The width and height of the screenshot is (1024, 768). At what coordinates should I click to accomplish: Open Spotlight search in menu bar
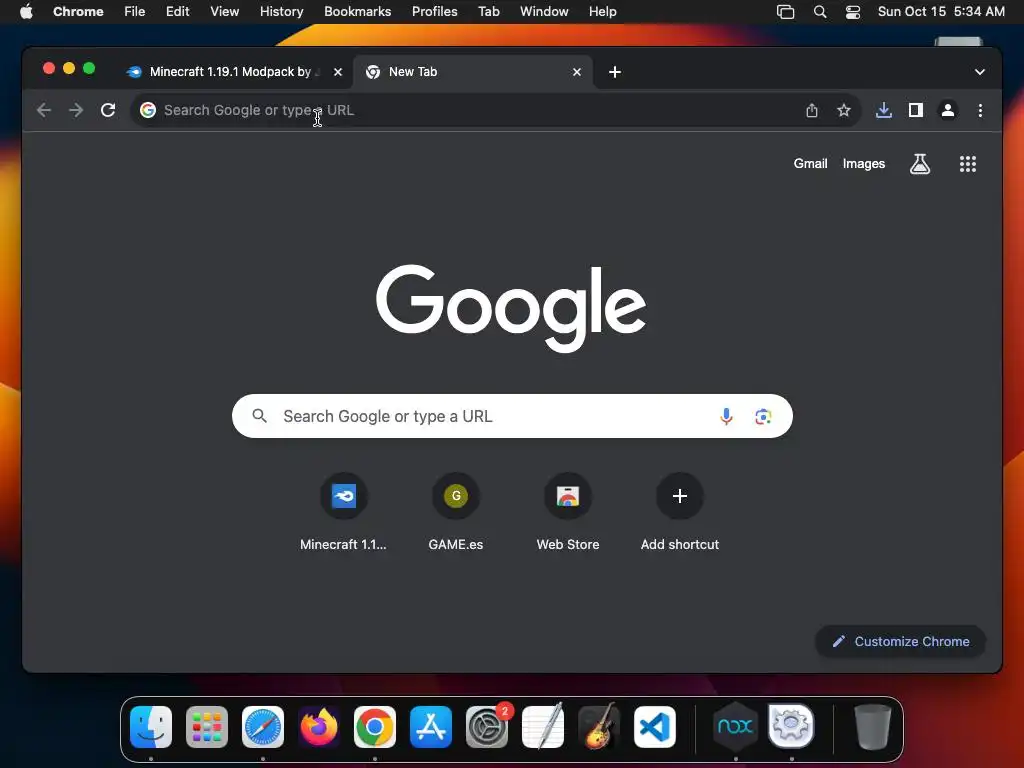pos(820,12)
